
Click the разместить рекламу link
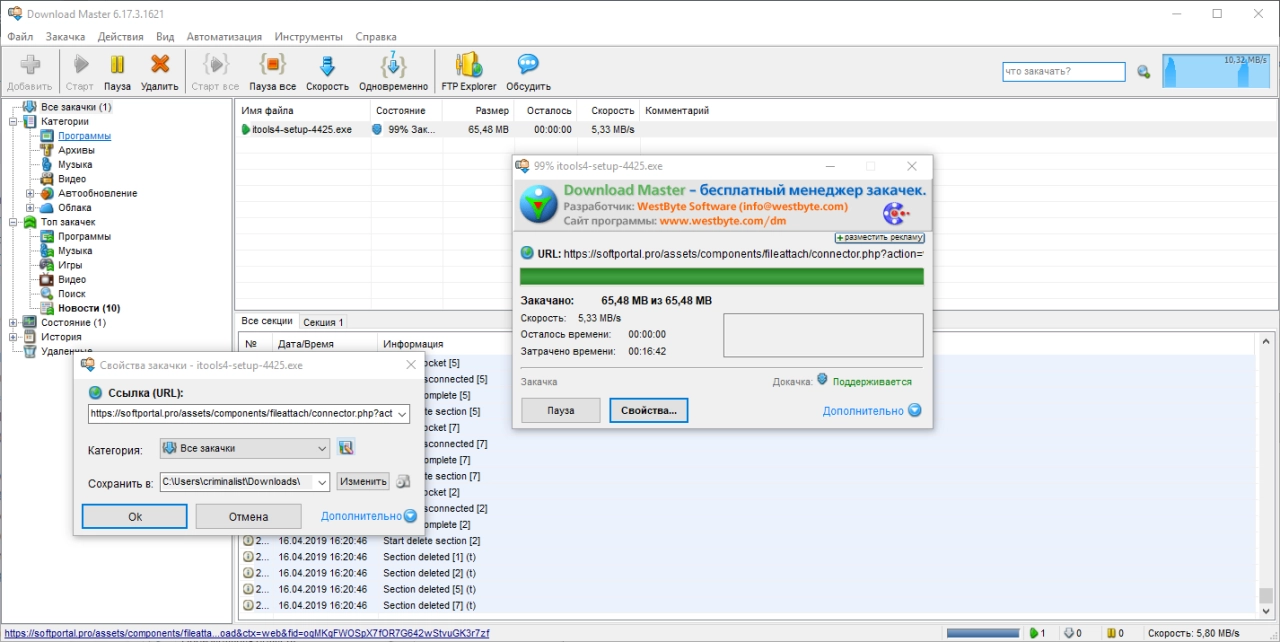pyautogui.click(x=879, y=238)
